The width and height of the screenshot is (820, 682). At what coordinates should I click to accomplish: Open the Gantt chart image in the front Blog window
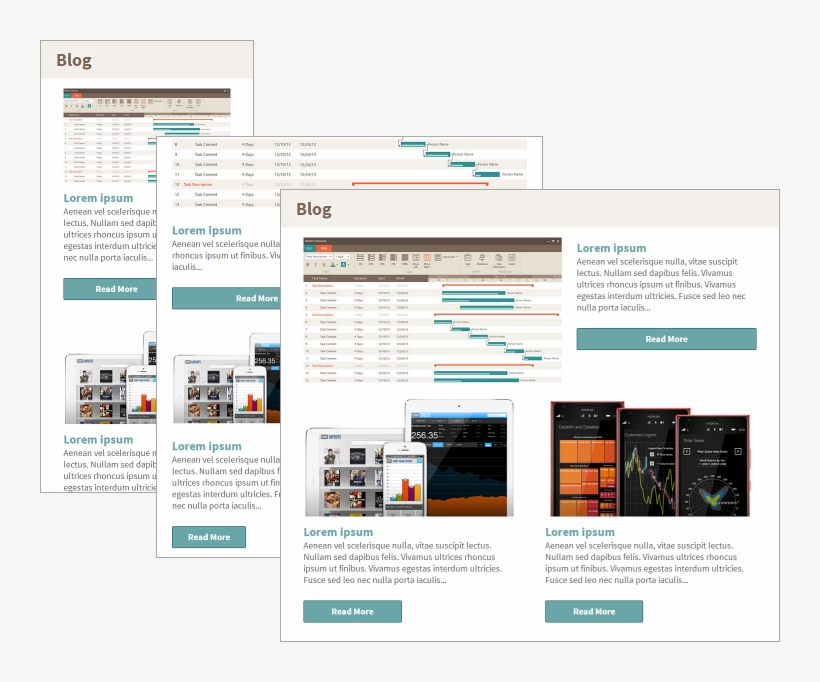(432, 310)
